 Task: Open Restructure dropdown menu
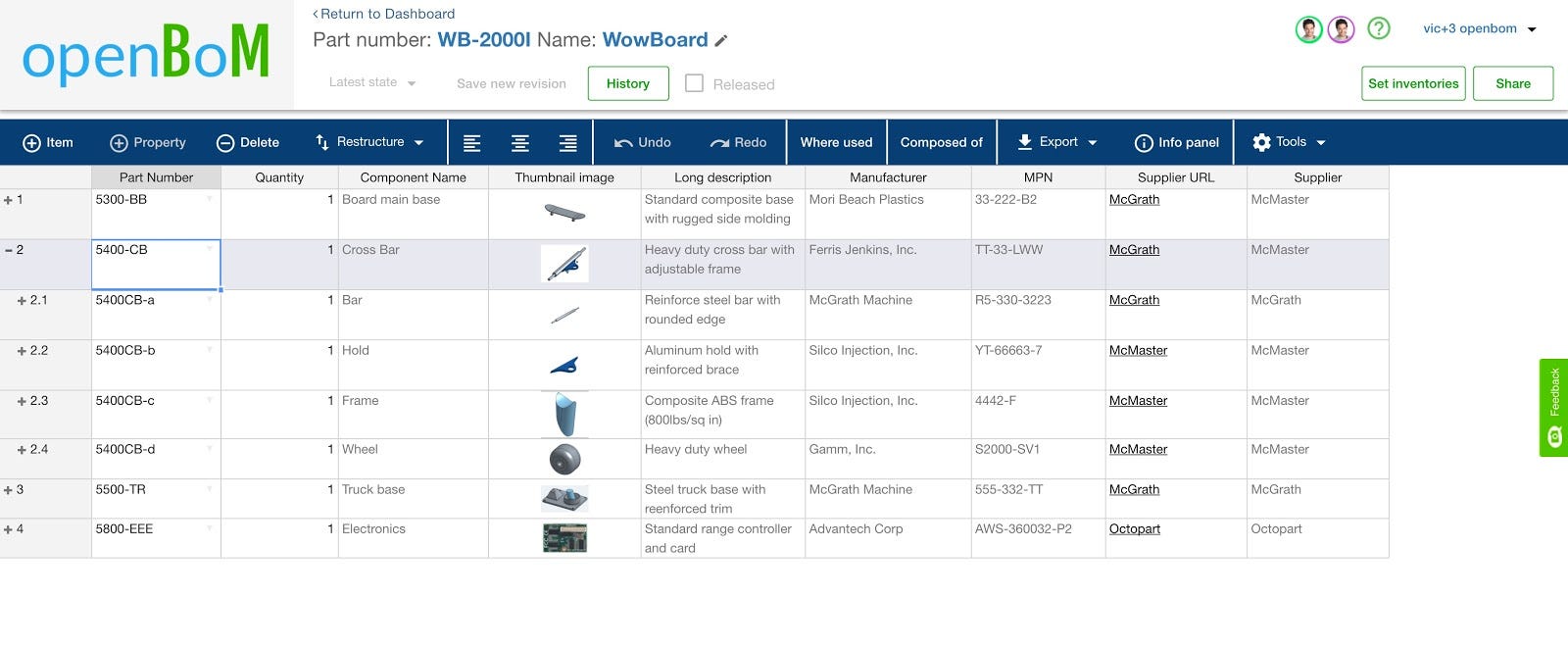click(x=369, y=142)
